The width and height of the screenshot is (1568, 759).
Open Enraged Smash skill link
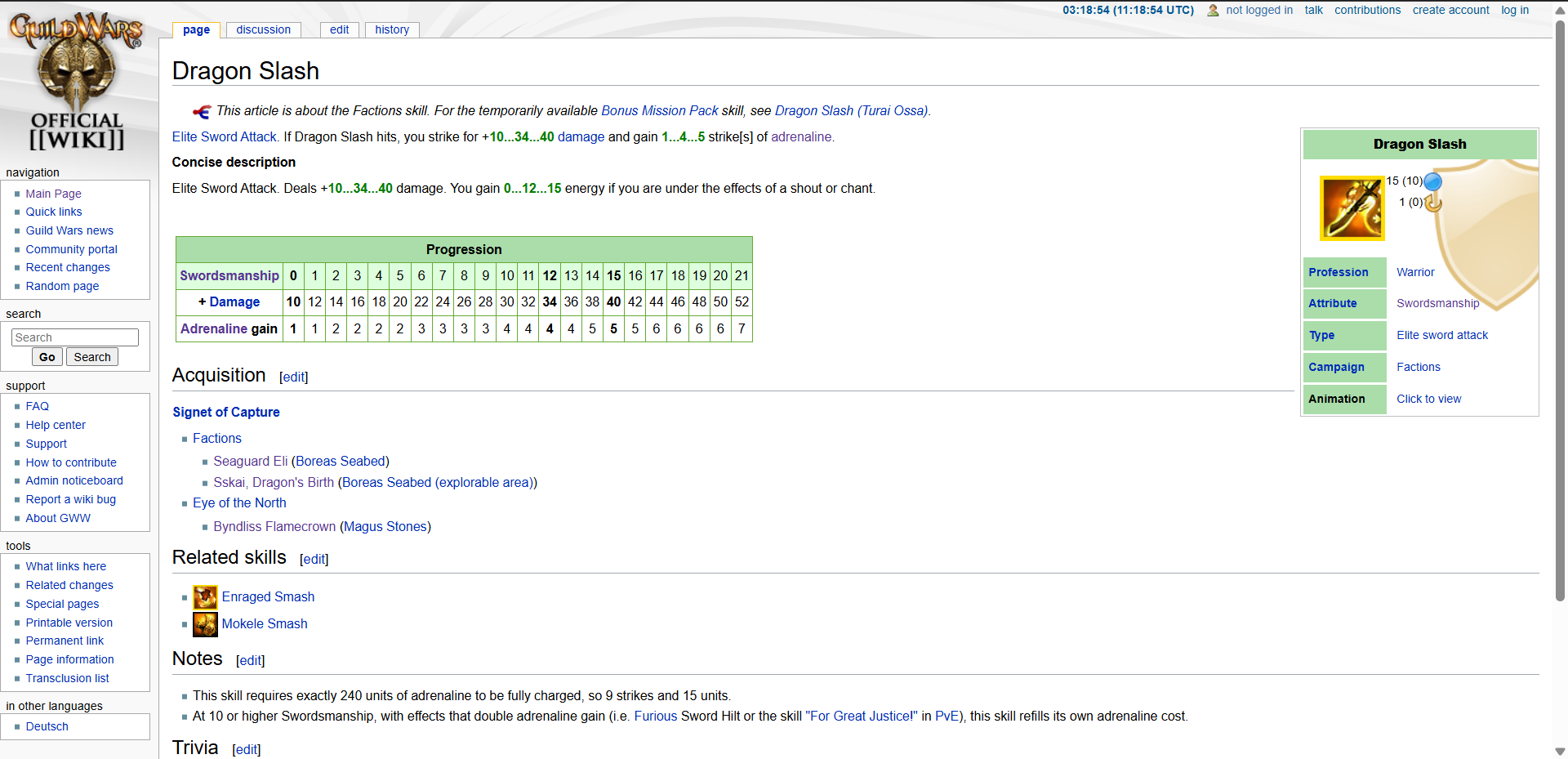268,596
